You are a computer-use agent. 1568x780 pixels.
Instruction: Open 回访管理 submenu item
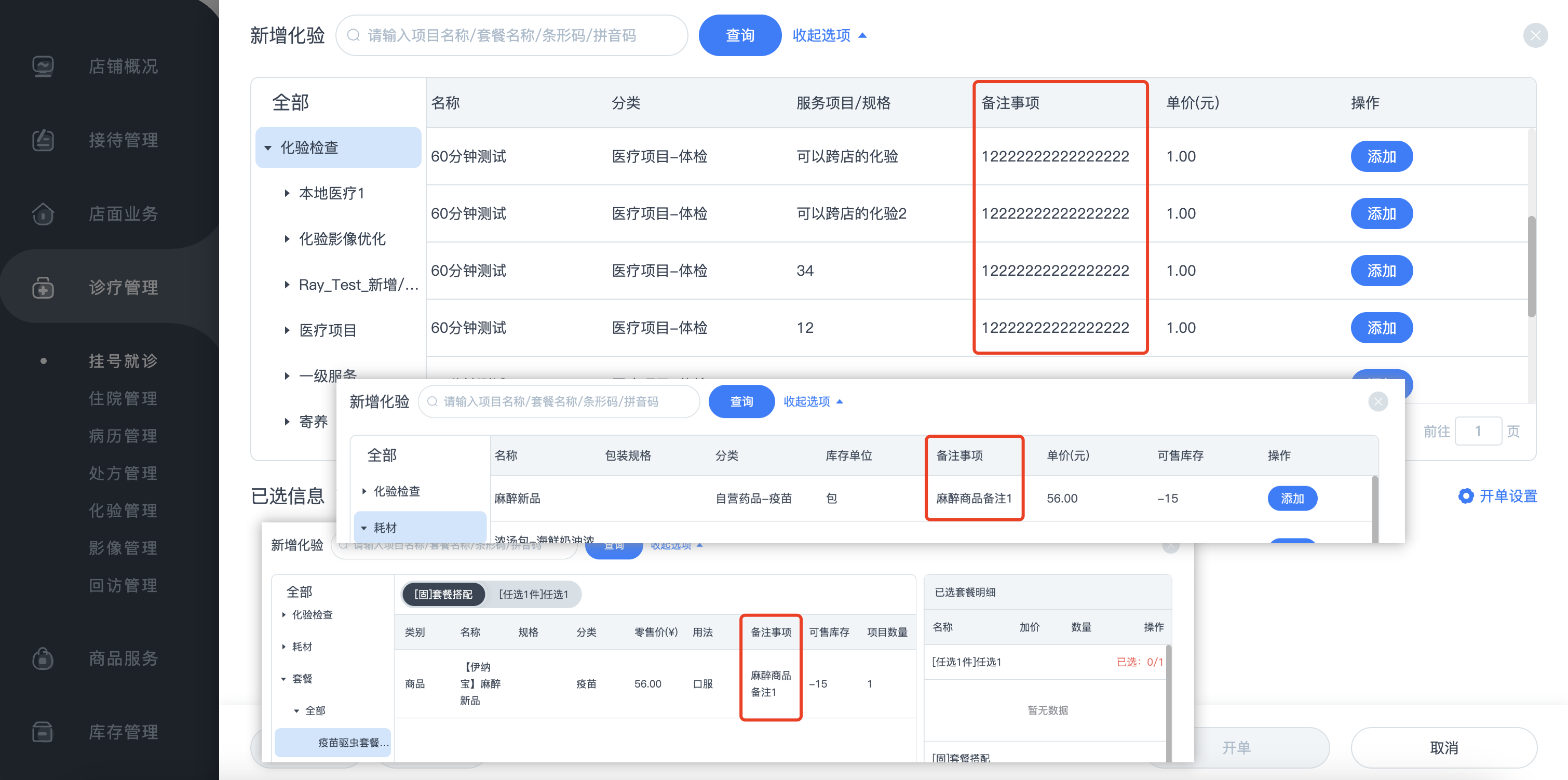(123, 585)
